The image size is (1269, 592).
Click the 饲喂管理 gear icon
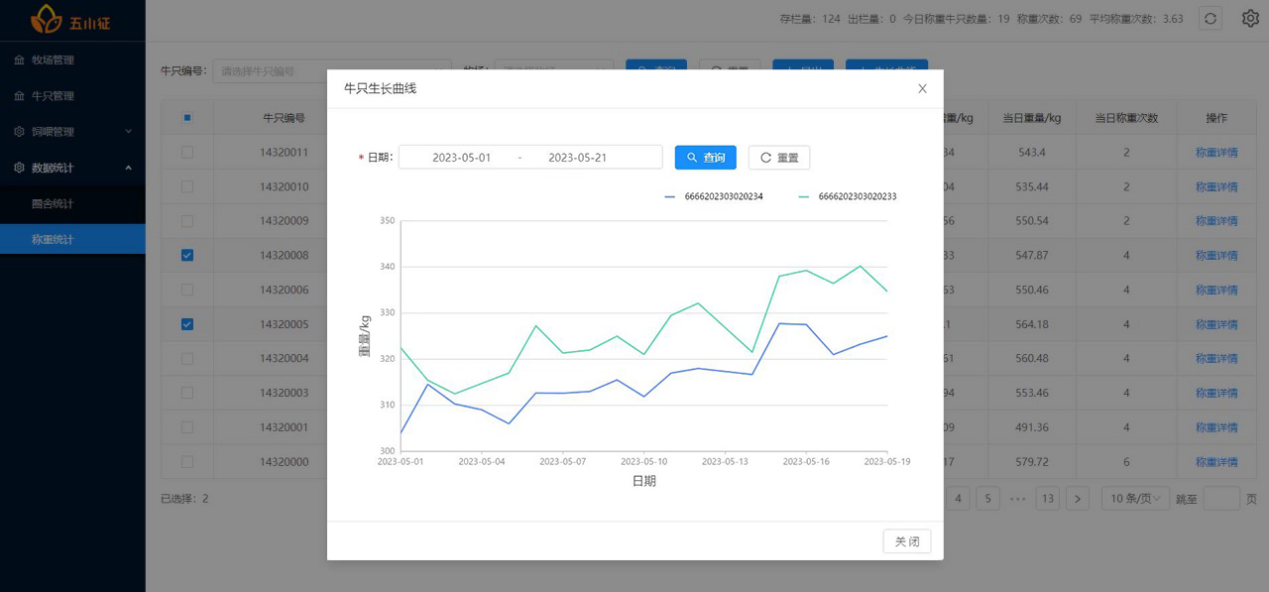(17, 130)
